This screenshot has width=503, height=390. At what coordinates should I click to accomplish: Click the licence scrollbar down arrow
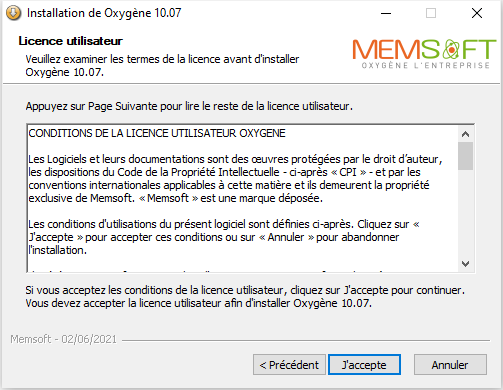point(466,264)
